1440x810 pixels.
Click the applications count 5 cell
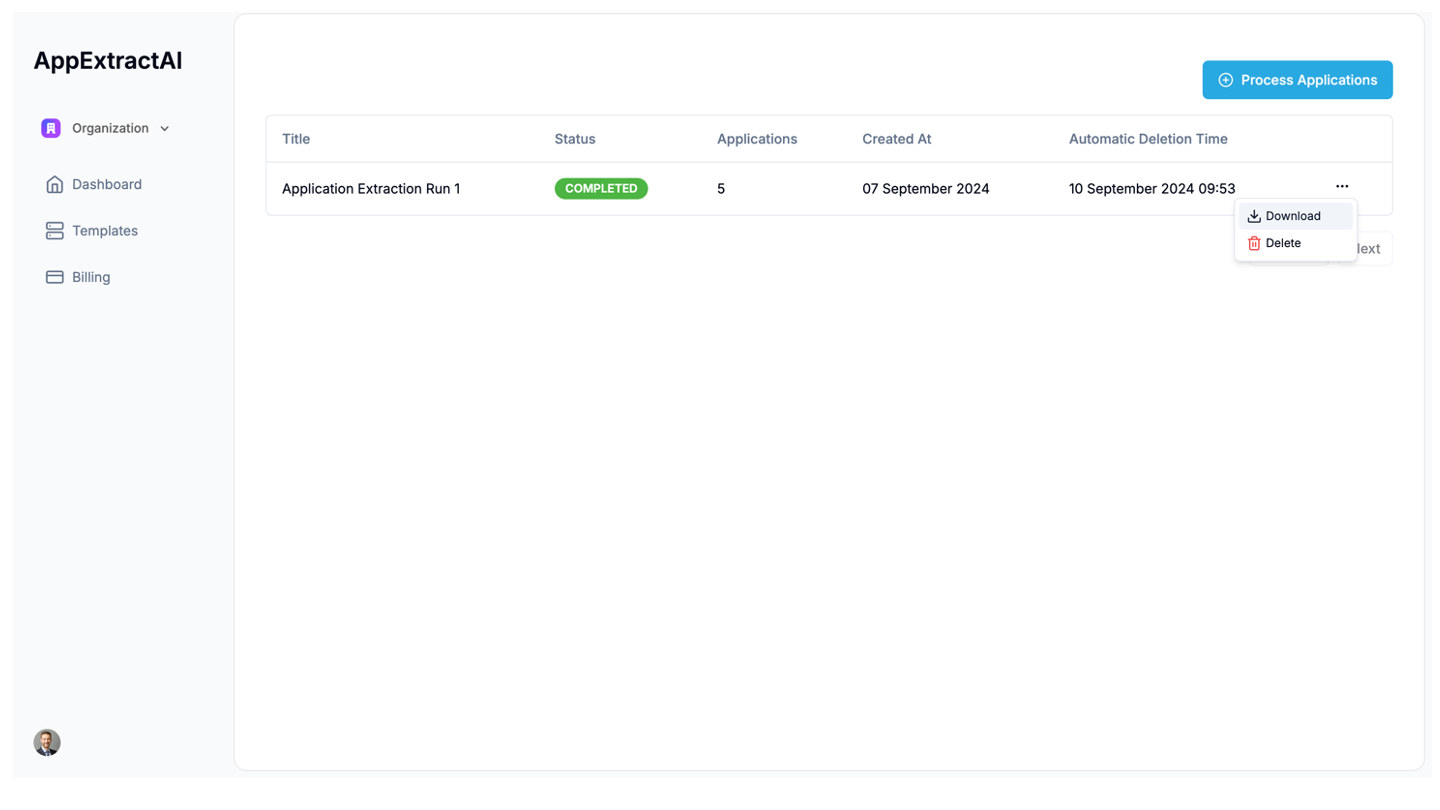pyautogui.click(x=721, y=188)
